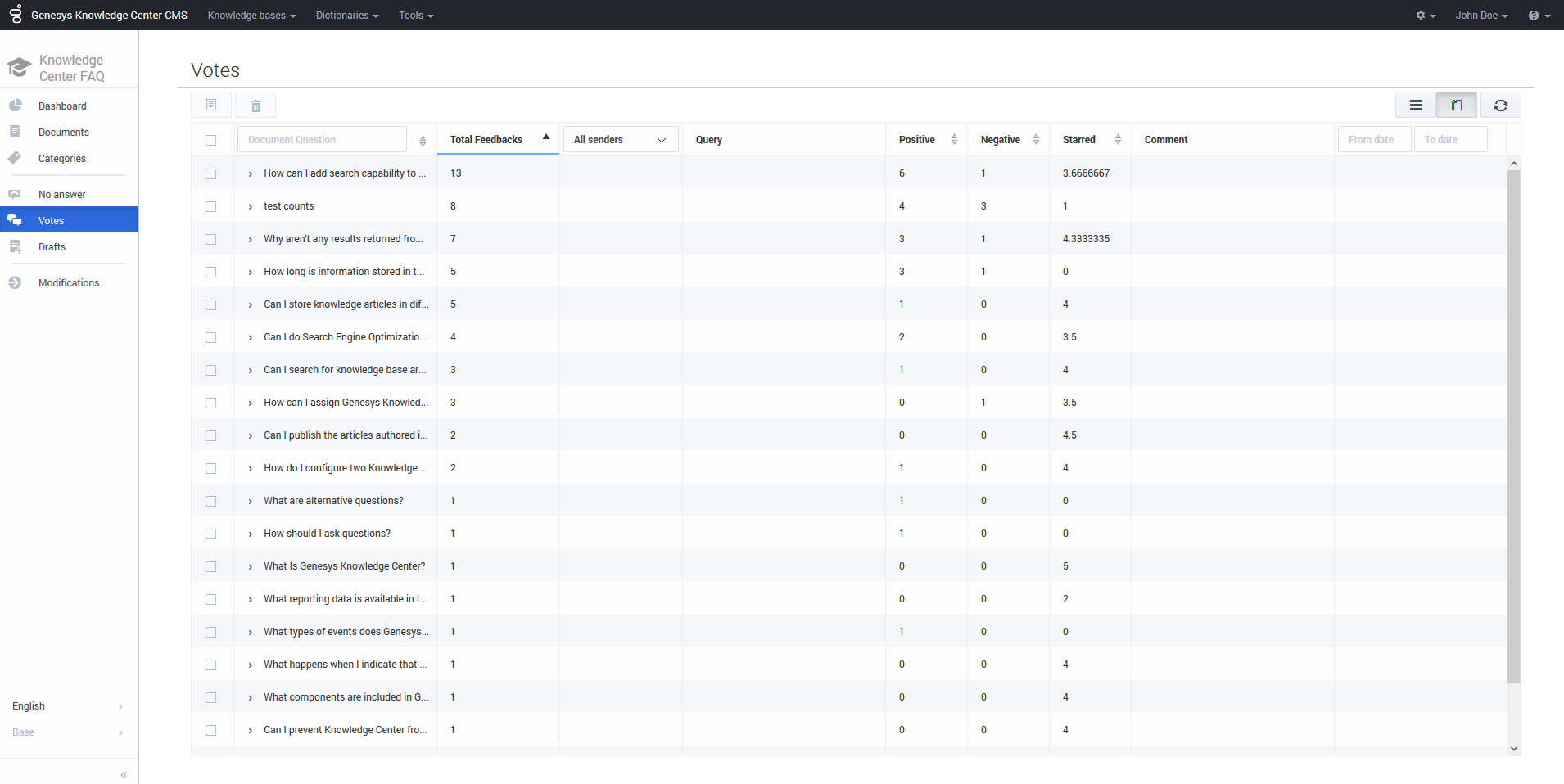Open the All senders dropdown
1564x784 pixels.
tap(620, 140)
